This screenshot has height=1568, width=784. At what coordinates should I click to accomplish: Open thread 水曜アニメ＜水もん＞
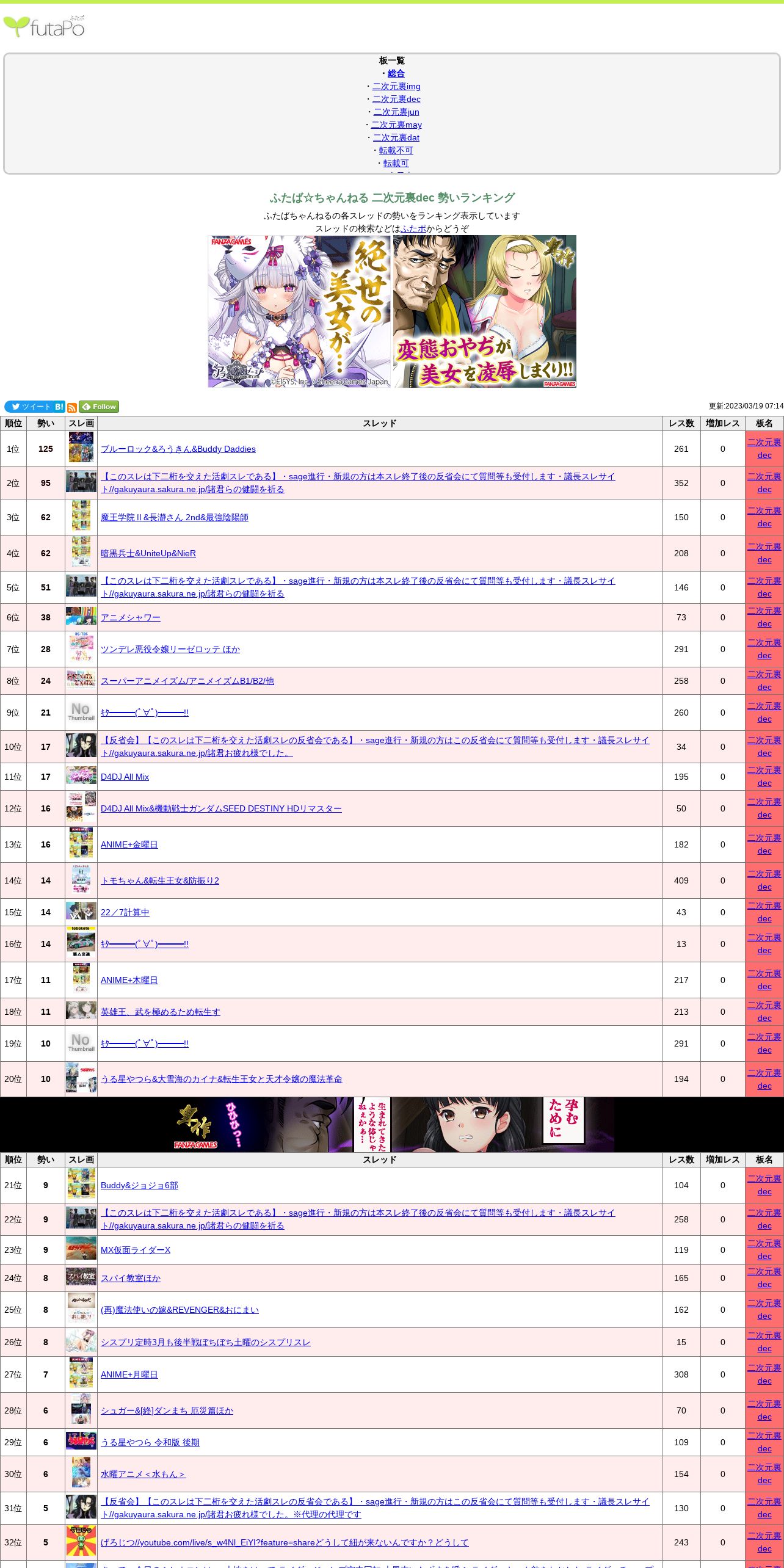pyautogui.click(x=143, y=1474)
